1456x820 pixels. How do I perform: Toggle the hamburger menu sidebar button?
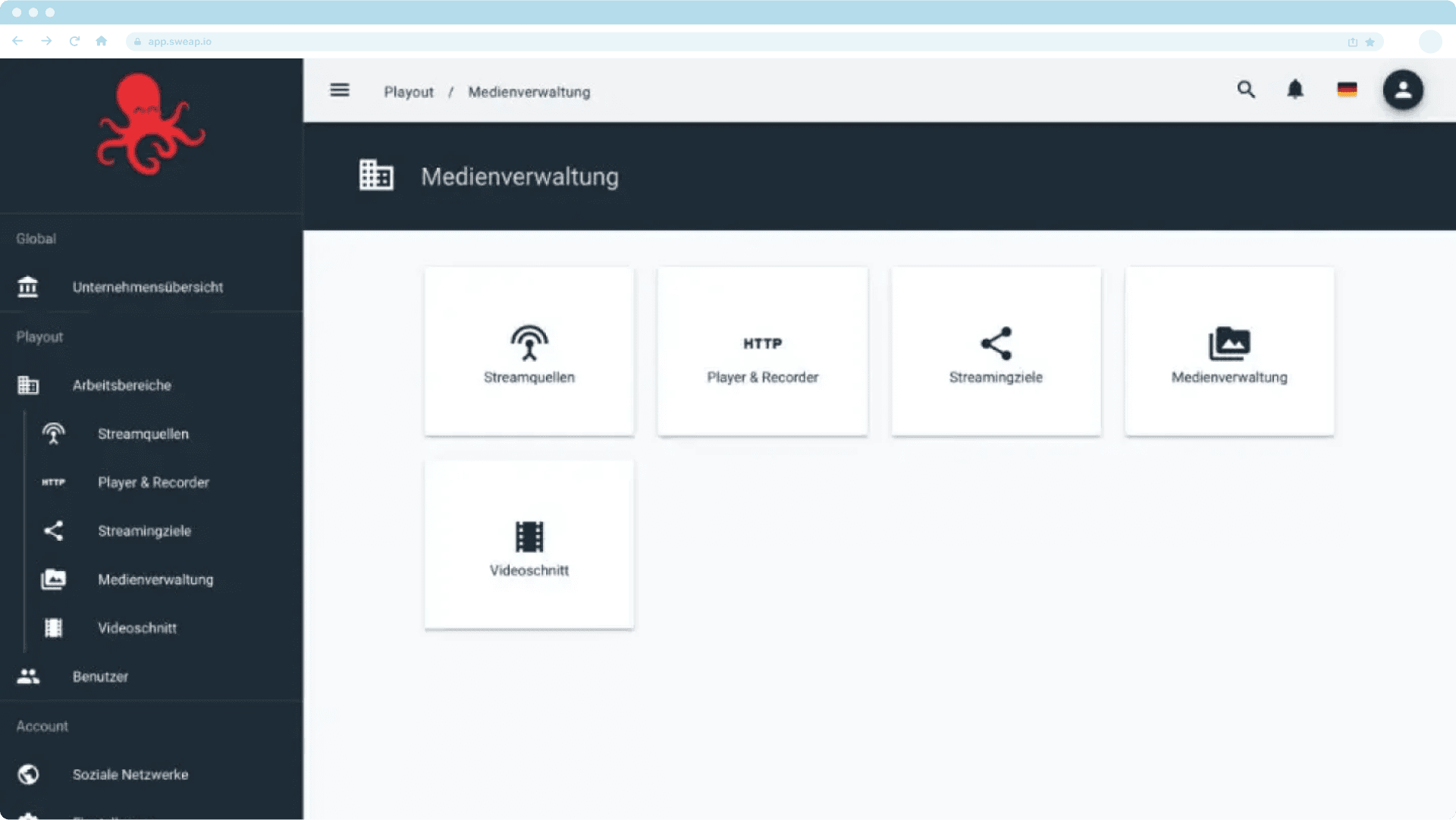[x=340, y=91]
